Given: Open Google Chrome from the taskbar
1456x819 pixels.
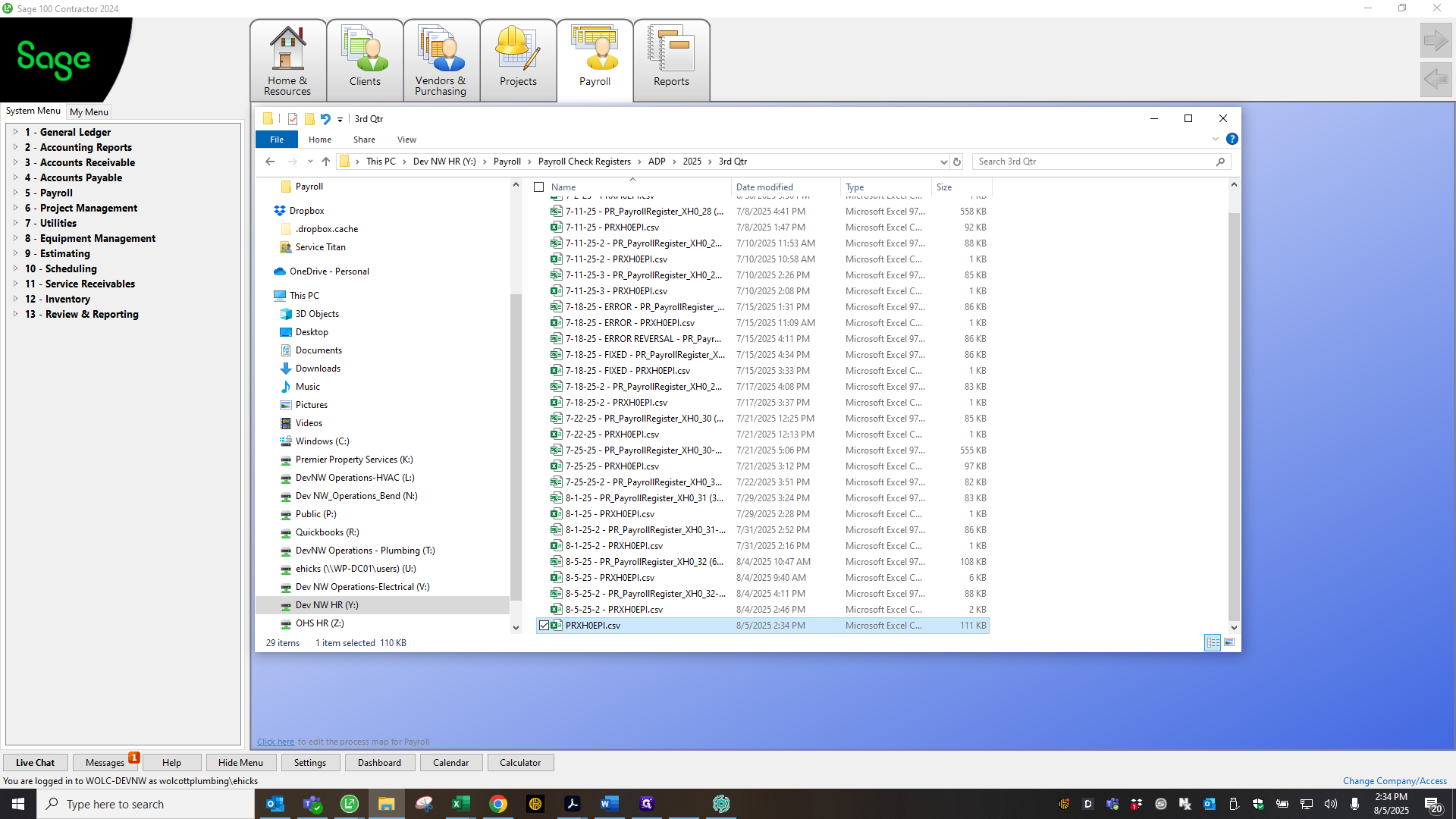Looking at the screenshot, I should (498, 804).
